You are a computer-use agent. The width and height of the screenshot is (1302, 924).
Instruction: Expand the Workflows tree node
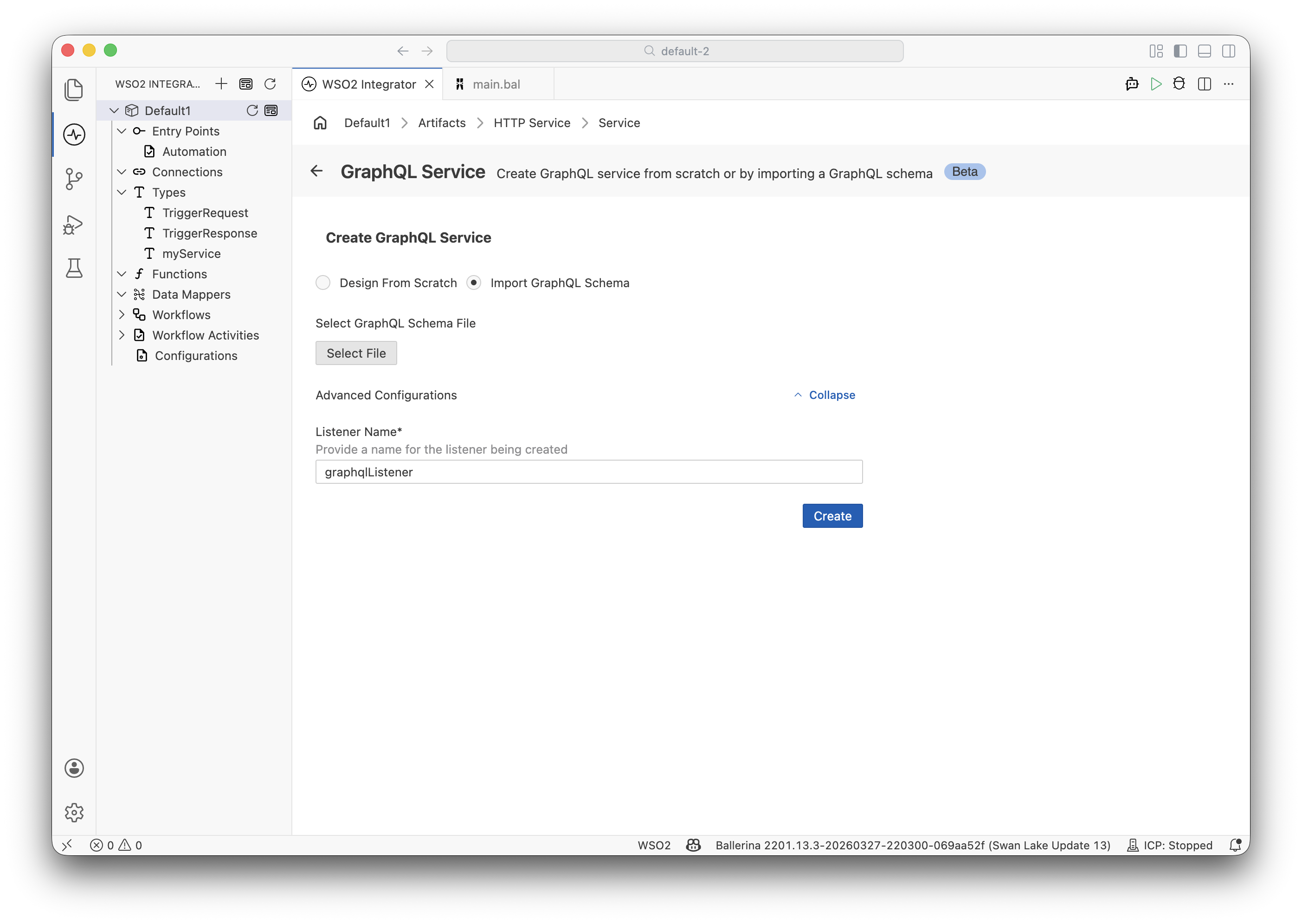pos(122,314)
